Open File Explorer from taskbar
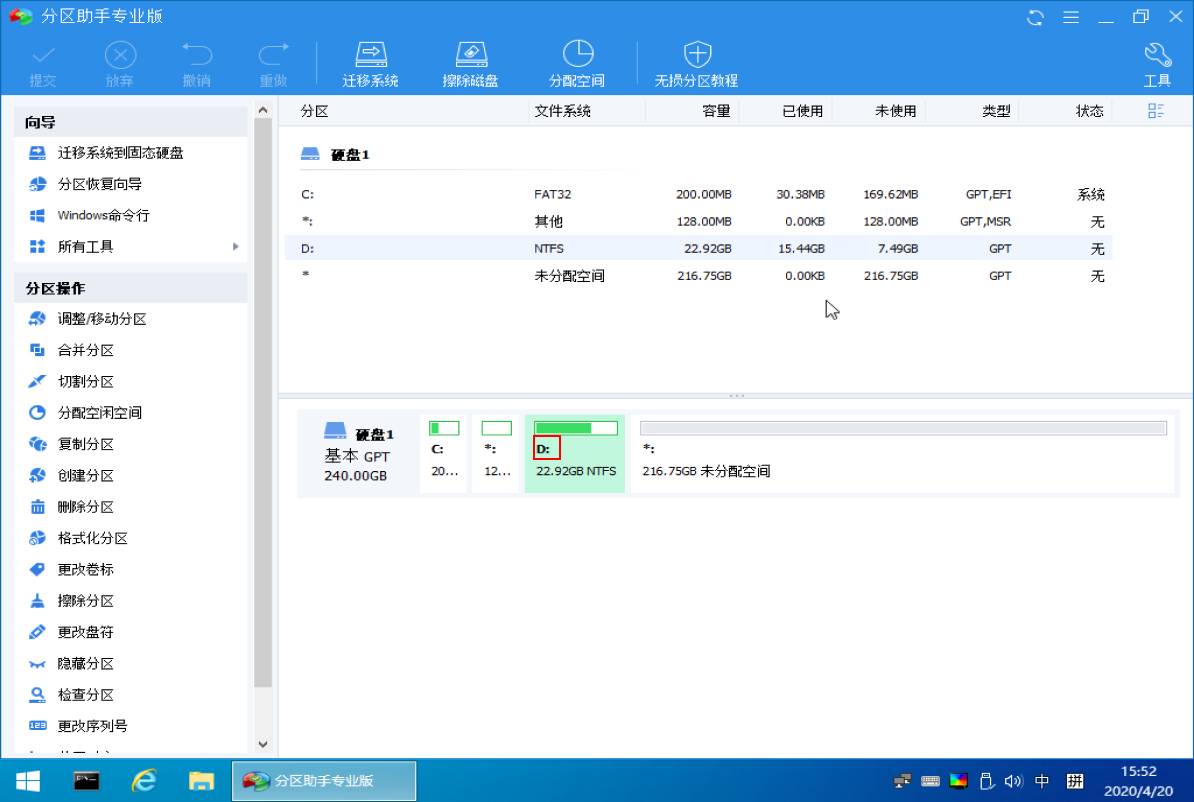Viewport: 1194px width, 802px height. [x=201, y=781]
